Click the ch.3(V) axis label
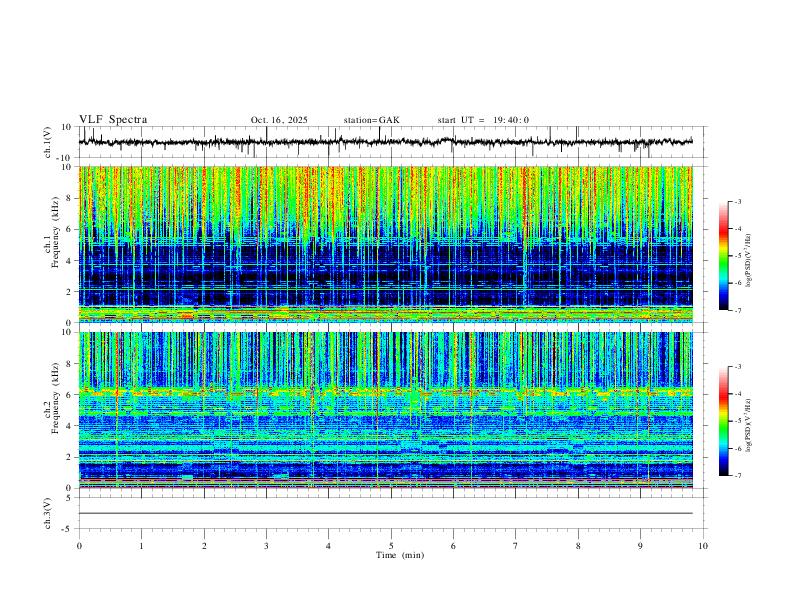The image size is (792, 612). pyautogui.click(x=48, y=513)
